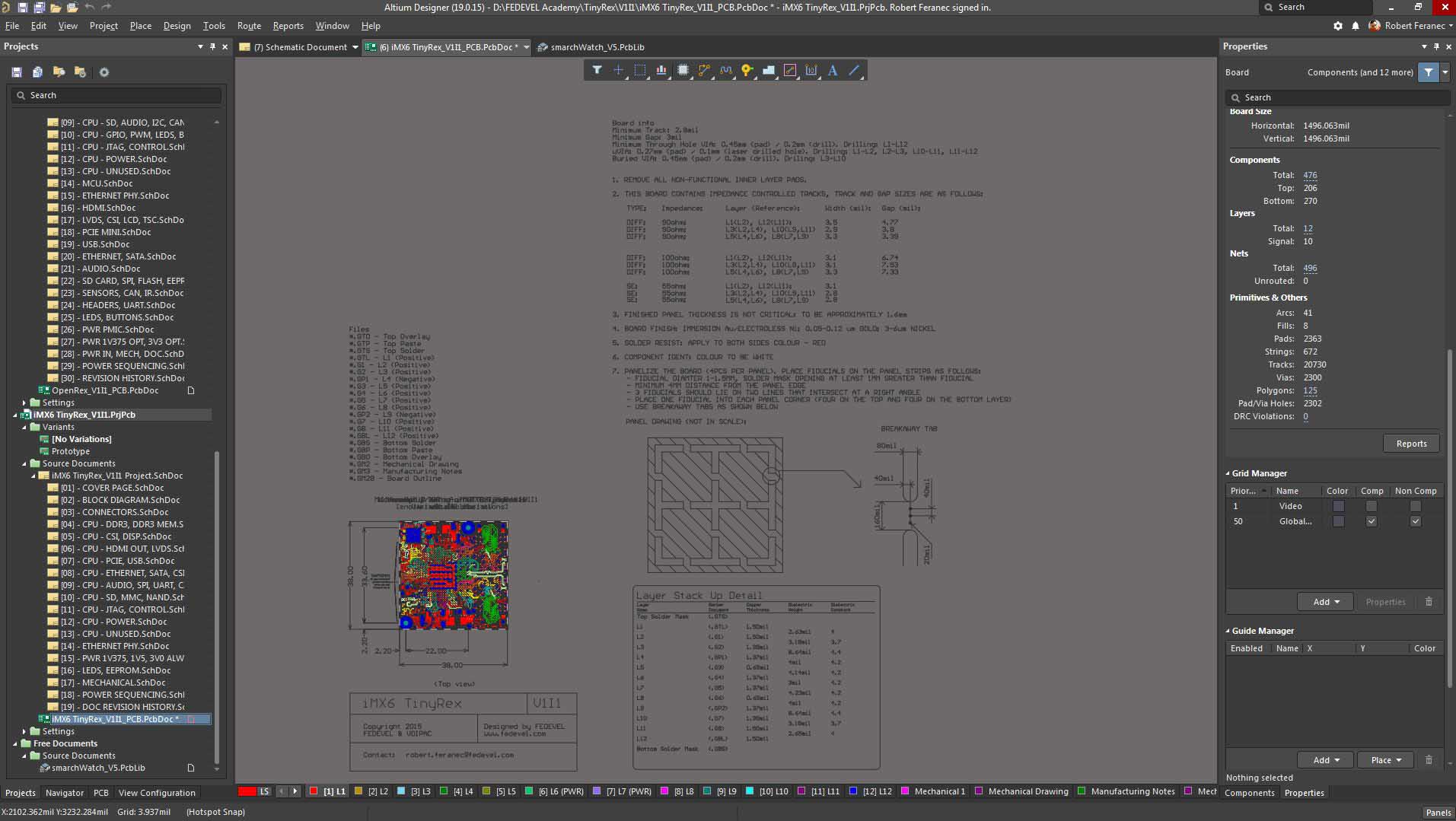The image size is (1456, 821).
Task: Click the Reports button
Action: pyautogui.click(x=1411, y=444)
